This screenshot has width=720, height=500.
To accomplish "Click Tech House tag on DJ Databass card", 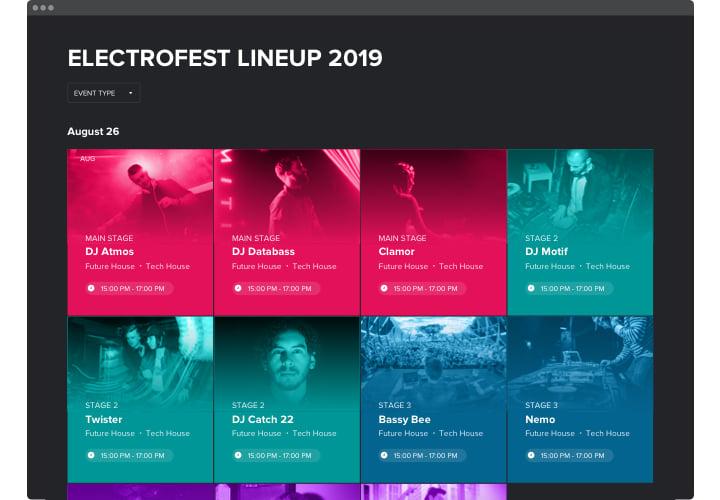I will [x=314, y=266].
